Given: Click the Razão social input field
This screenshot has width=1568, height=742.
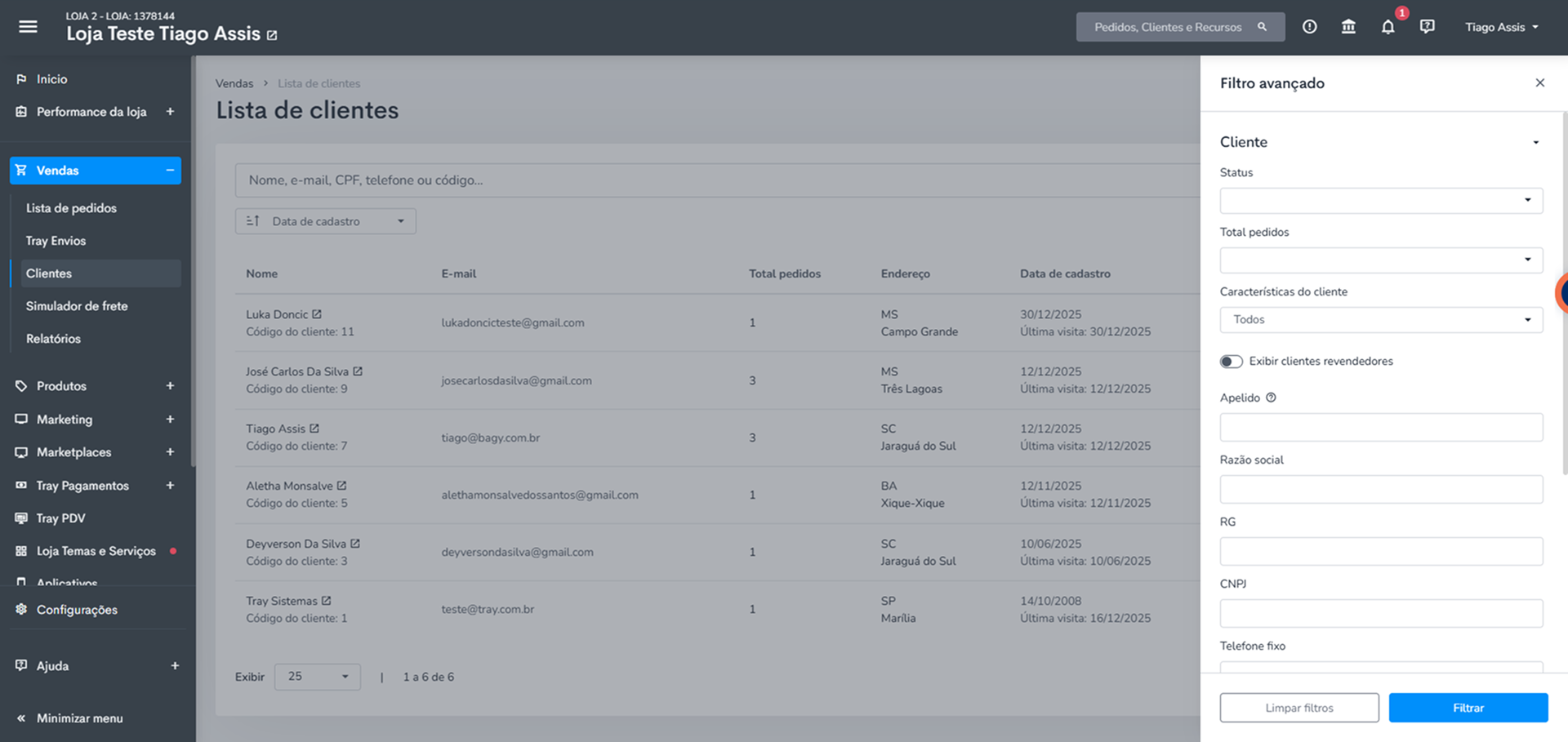Looking at the screenshot, I should click(x=1381, y=489).
